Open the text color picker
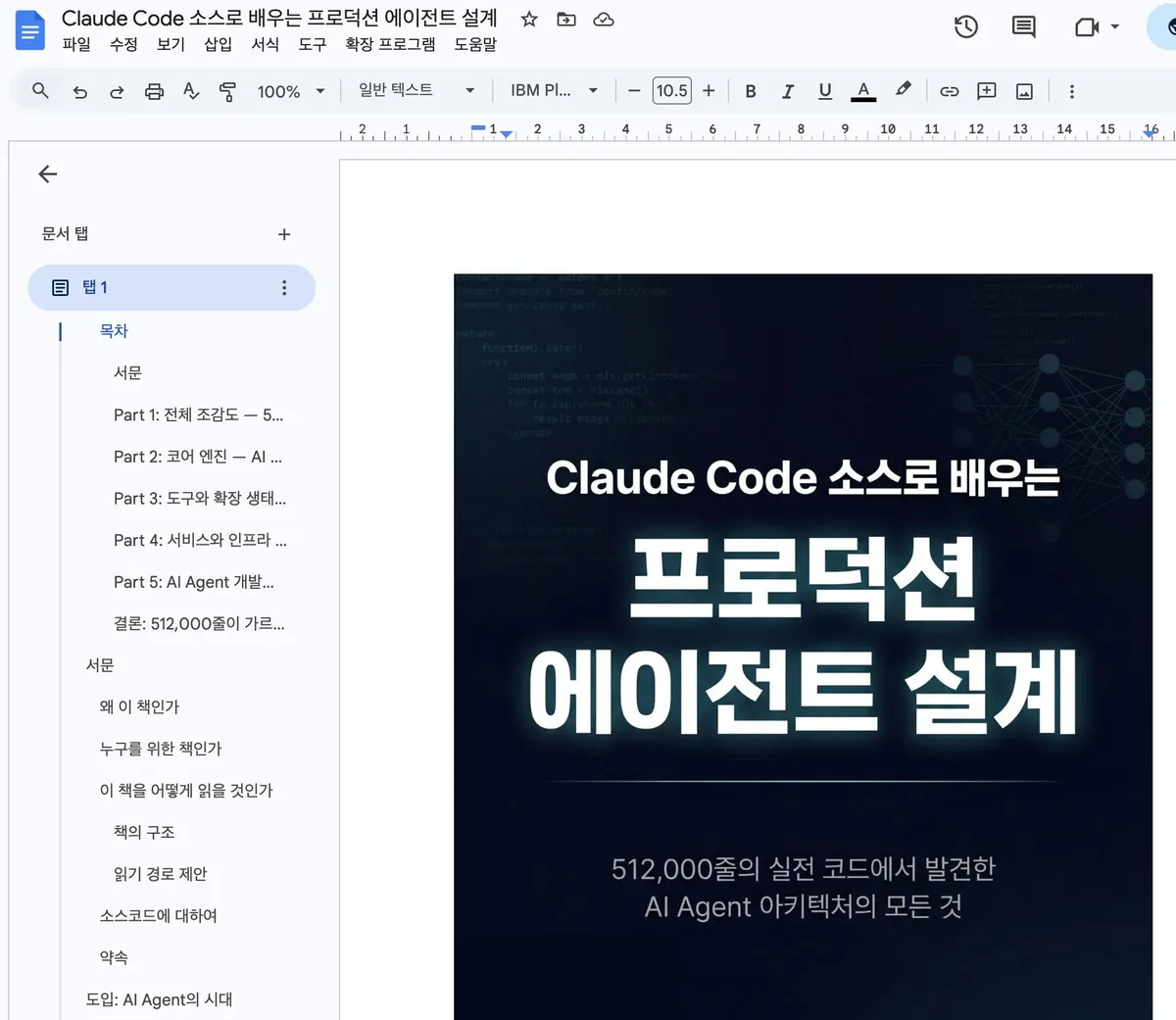 click(x=863, y=91)
